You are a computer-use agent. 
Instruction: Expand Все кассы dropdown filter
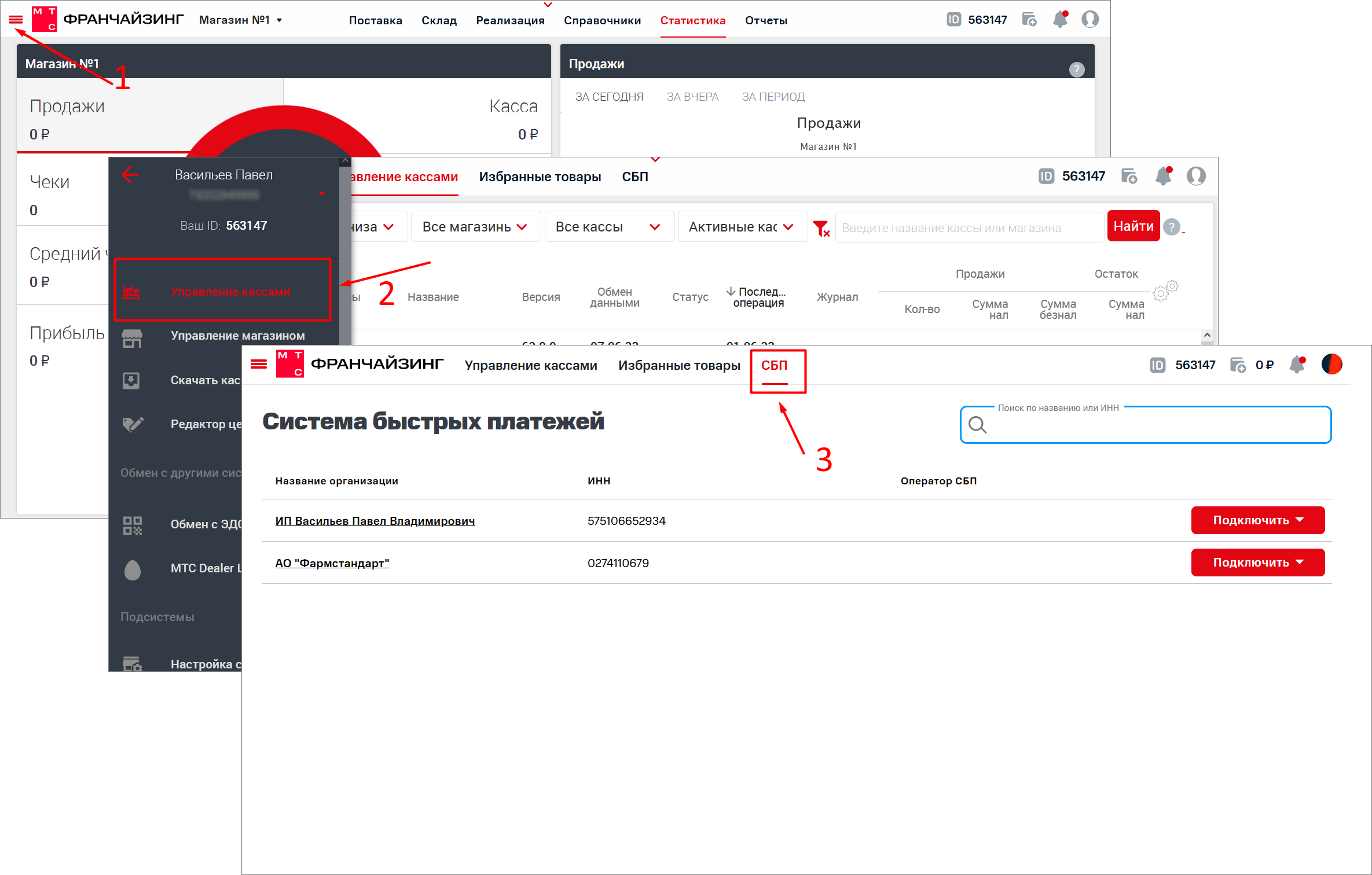pyautogui.click(x=608, y=226)
